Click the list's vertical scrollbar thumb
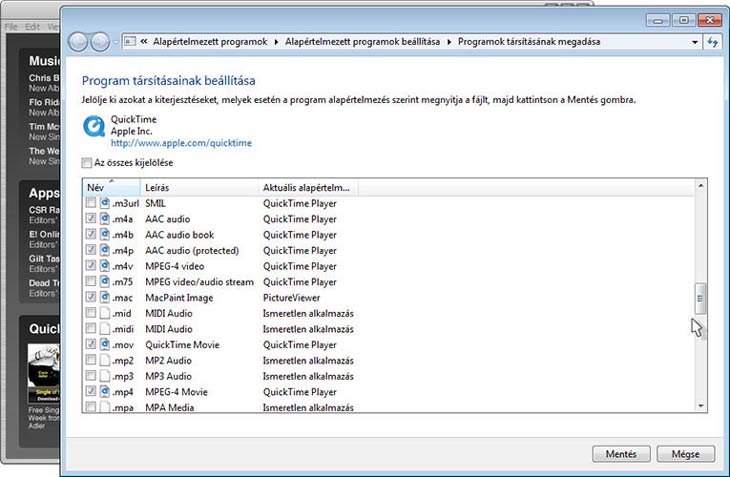730x477 pixels. pyautogui.click(x=700, y=298)
